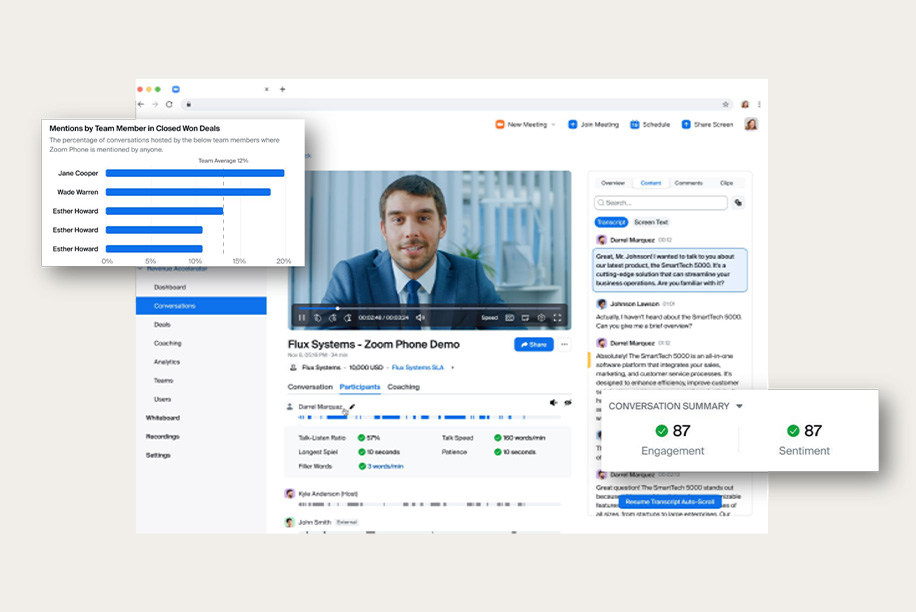Open the Overview tab in right panel
This screenshot has height=612, width=916.
[x=613, y=183]
